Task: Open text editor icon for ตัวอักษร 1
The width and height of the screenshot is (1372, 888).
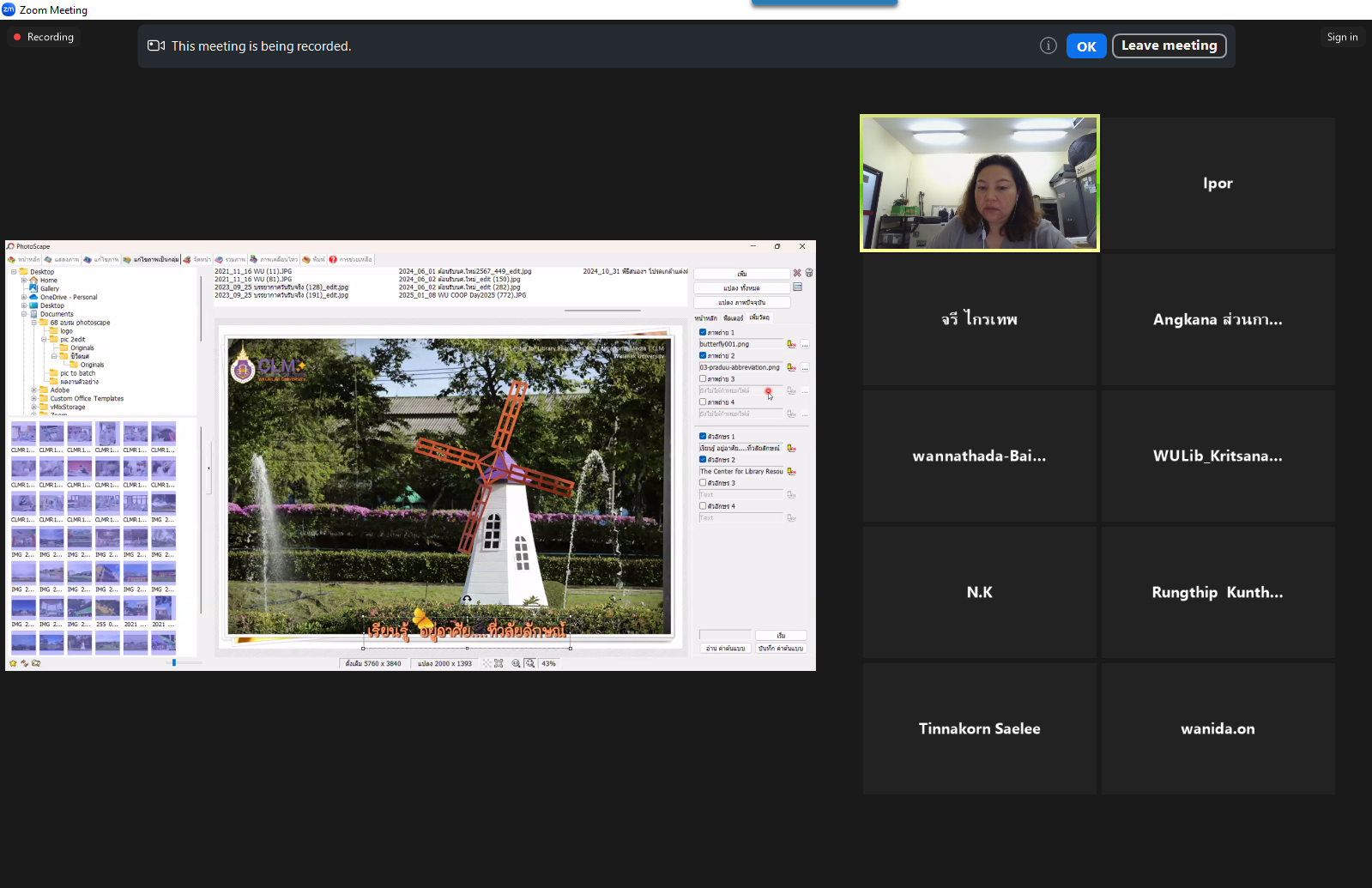Action: (x=791, y=448)
